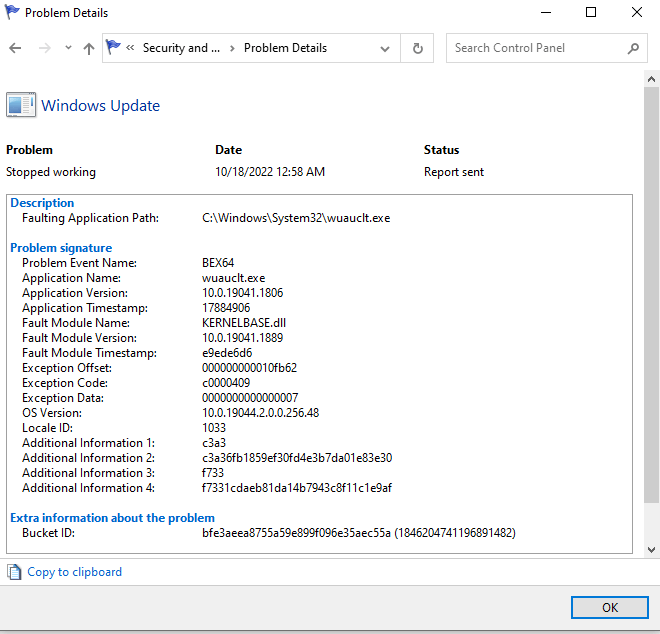
Task: Click the vertical scrollbar thumb
Action: pos(651,295)
